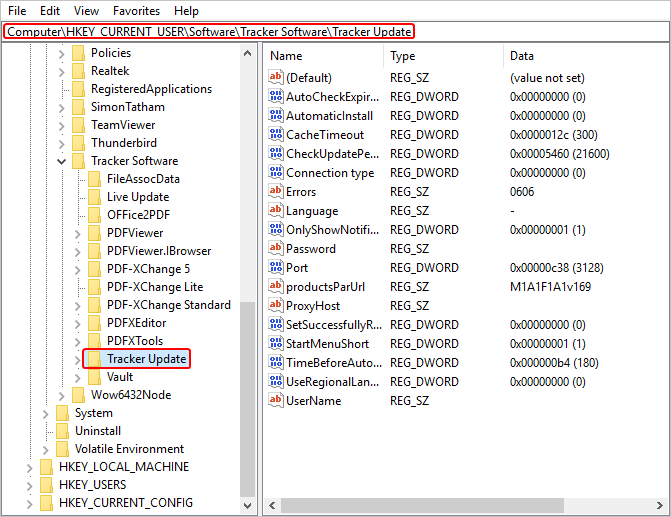Select the Thunderbird key label
This screenshot has height=517, width=671.
124,143
